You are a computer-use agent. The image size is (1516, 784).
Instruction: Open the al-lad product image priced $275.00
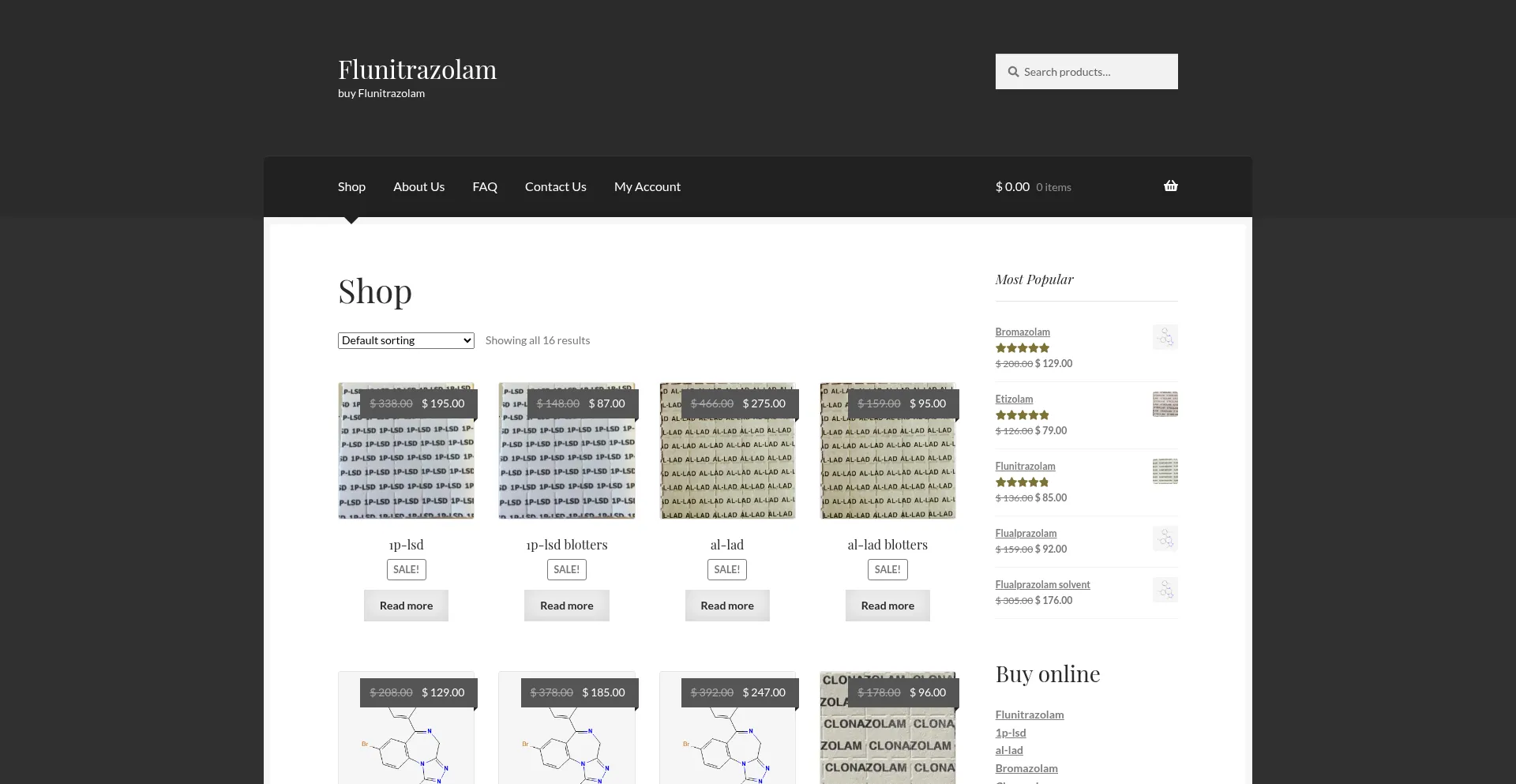727,451
